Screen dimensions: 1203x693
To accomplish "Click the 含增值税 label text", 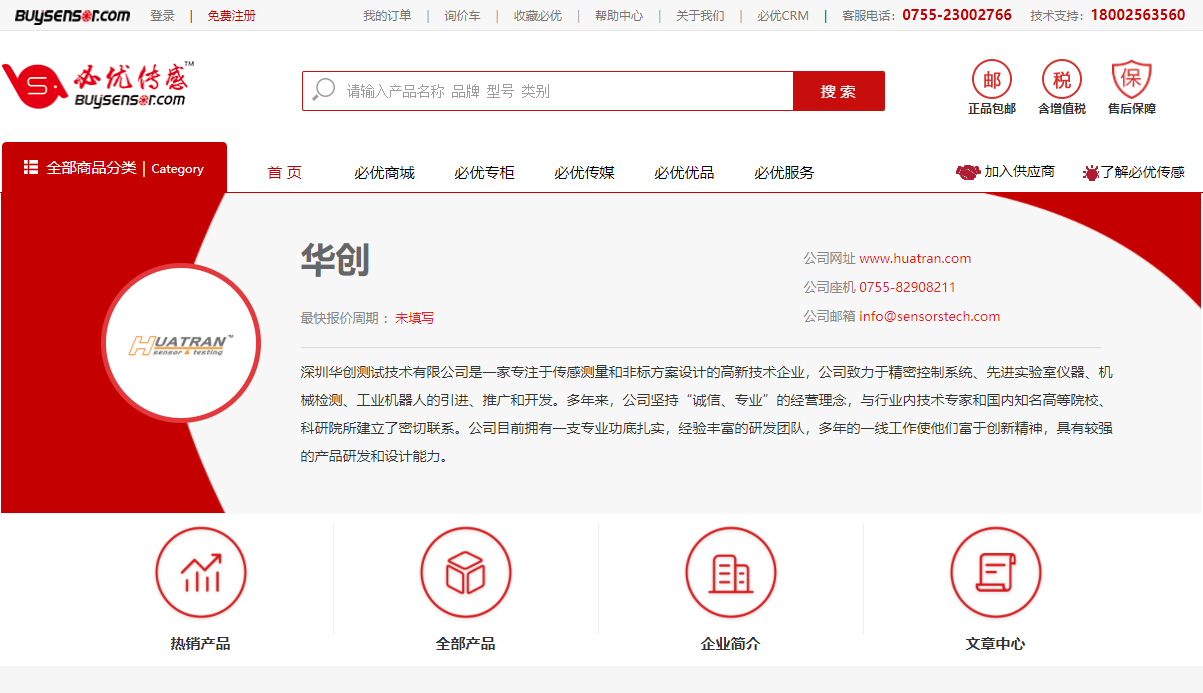I will [1062, 109].
